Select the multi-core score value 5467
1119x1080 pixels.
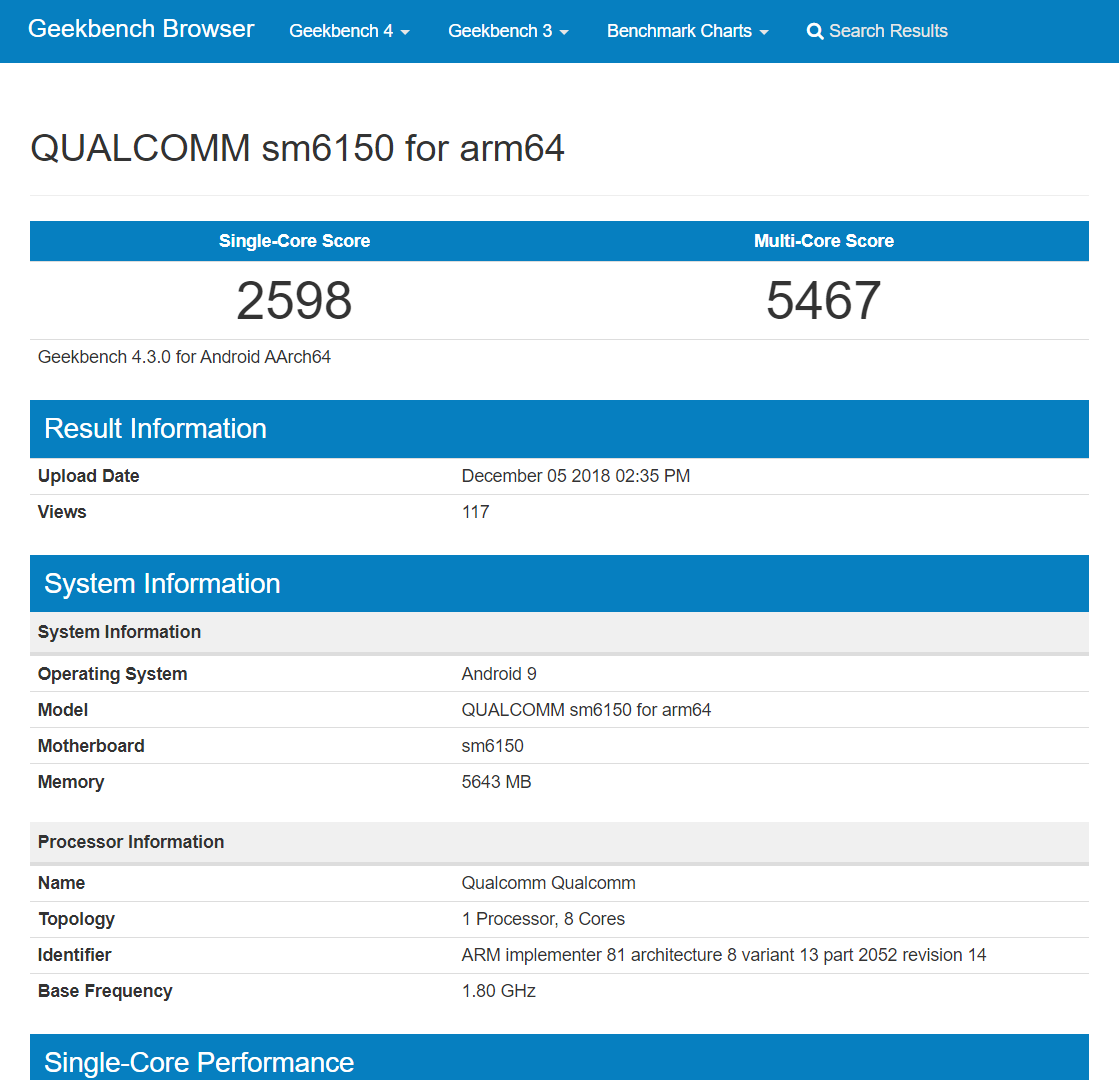tap(824, 301)
